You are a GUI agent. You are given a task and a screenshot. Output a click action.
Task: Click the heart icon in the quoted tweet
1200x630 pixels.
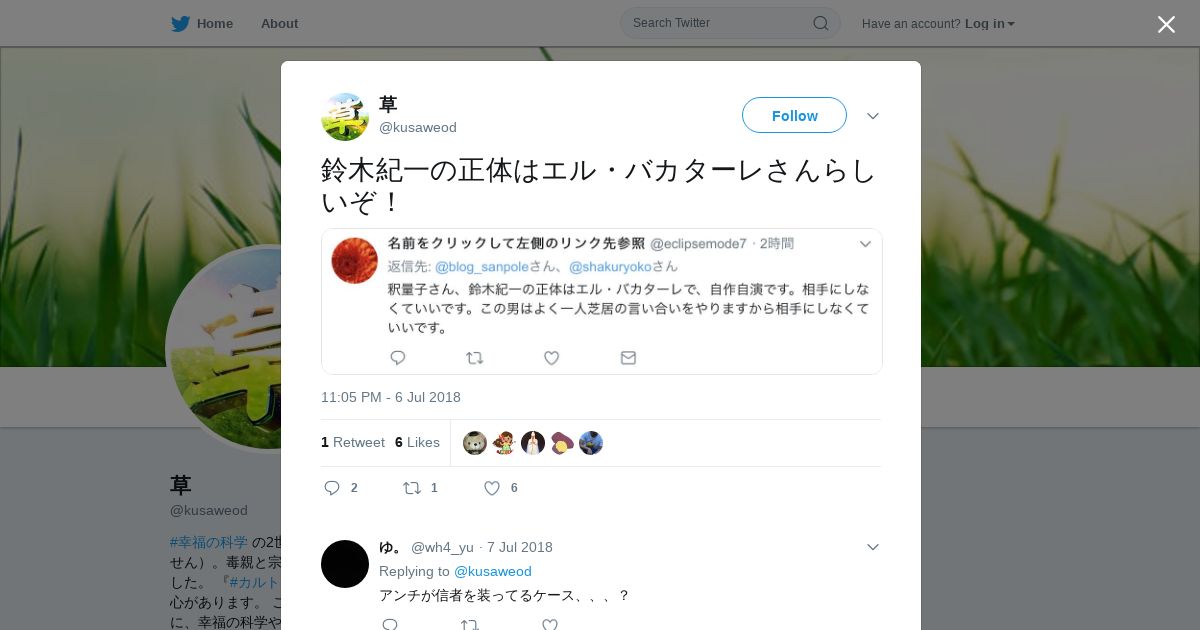[551, 357]
